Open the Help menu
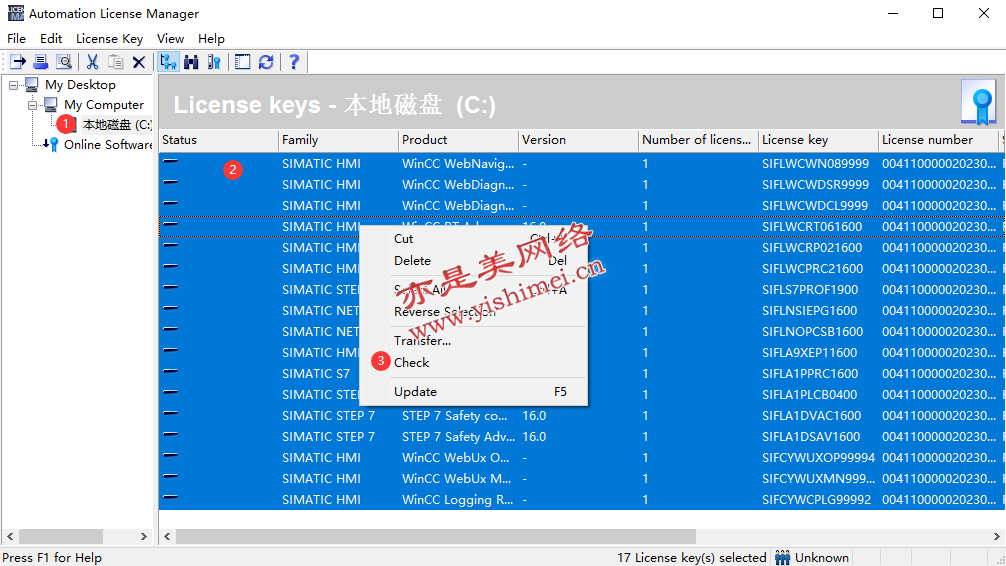This screenshot has width=1006, height=566. tap(211, 39)
